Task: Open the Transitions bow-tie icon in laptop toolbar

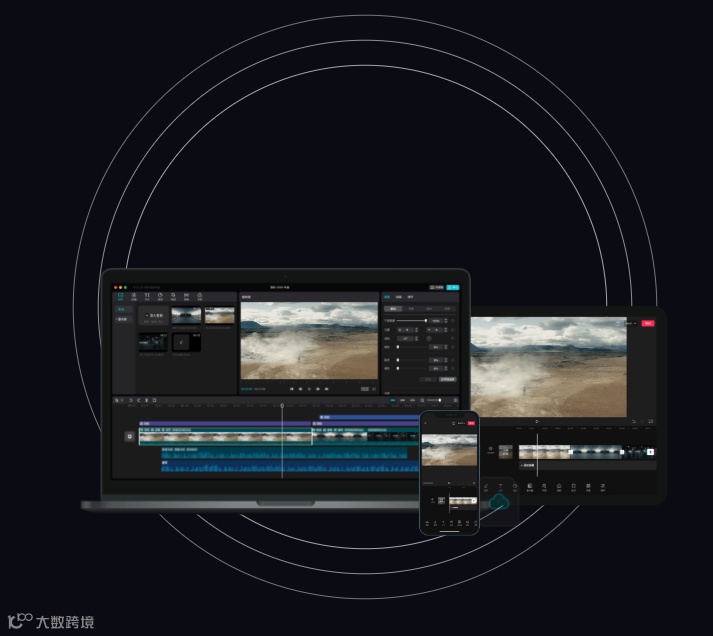Action: pos(186,296)
